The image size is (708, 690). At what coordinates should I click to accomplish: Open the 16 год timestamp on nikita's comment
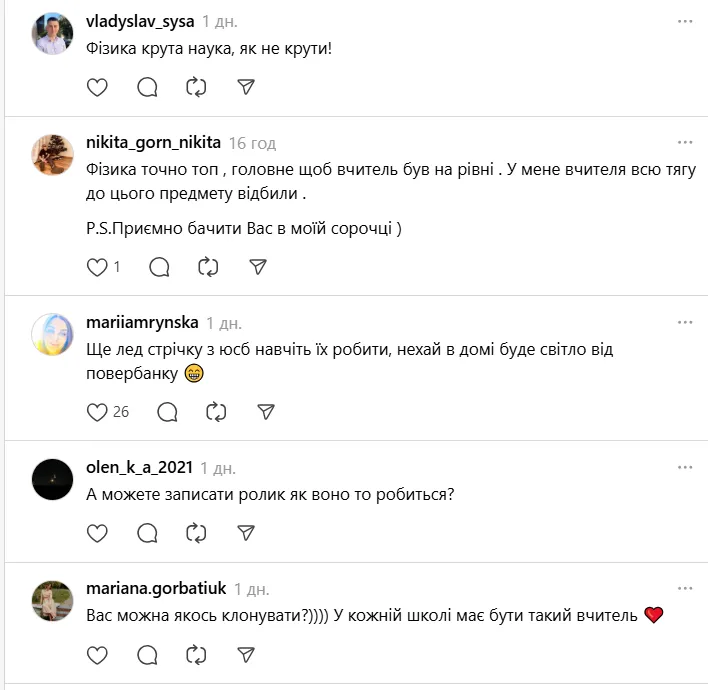pos(252,143)
